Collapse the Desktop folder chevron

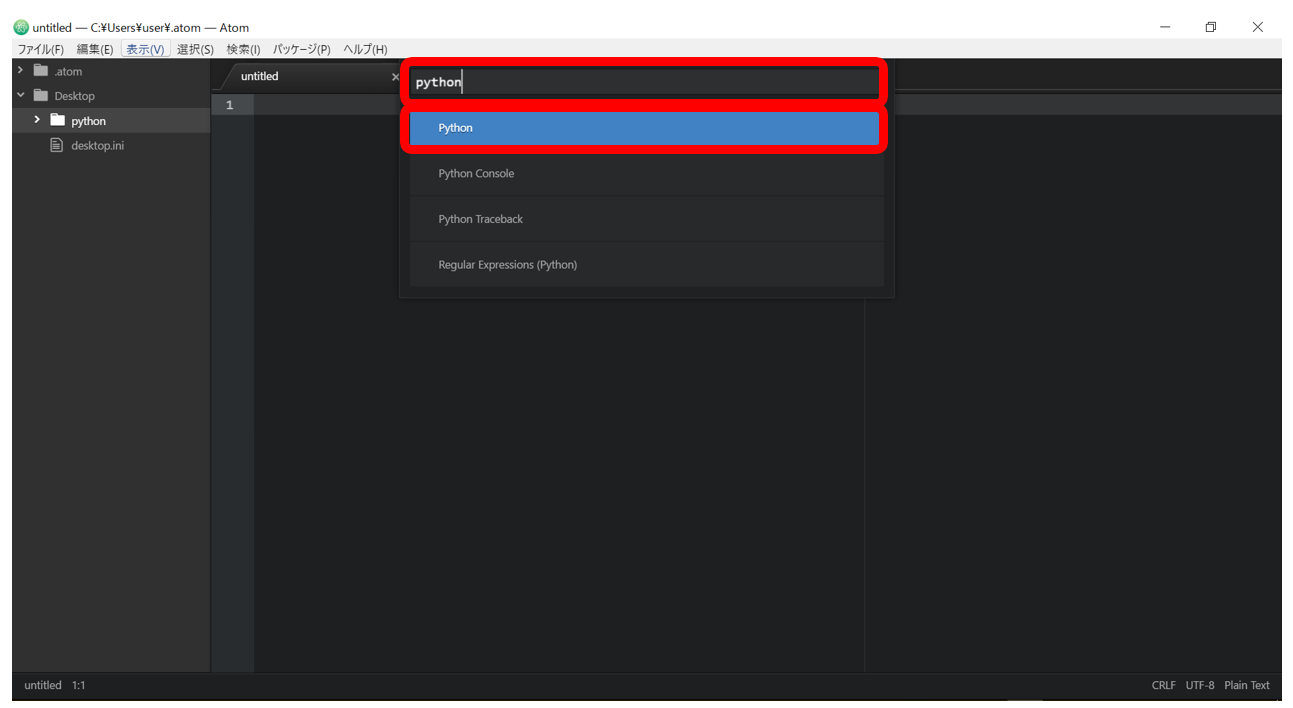(20, 96)
